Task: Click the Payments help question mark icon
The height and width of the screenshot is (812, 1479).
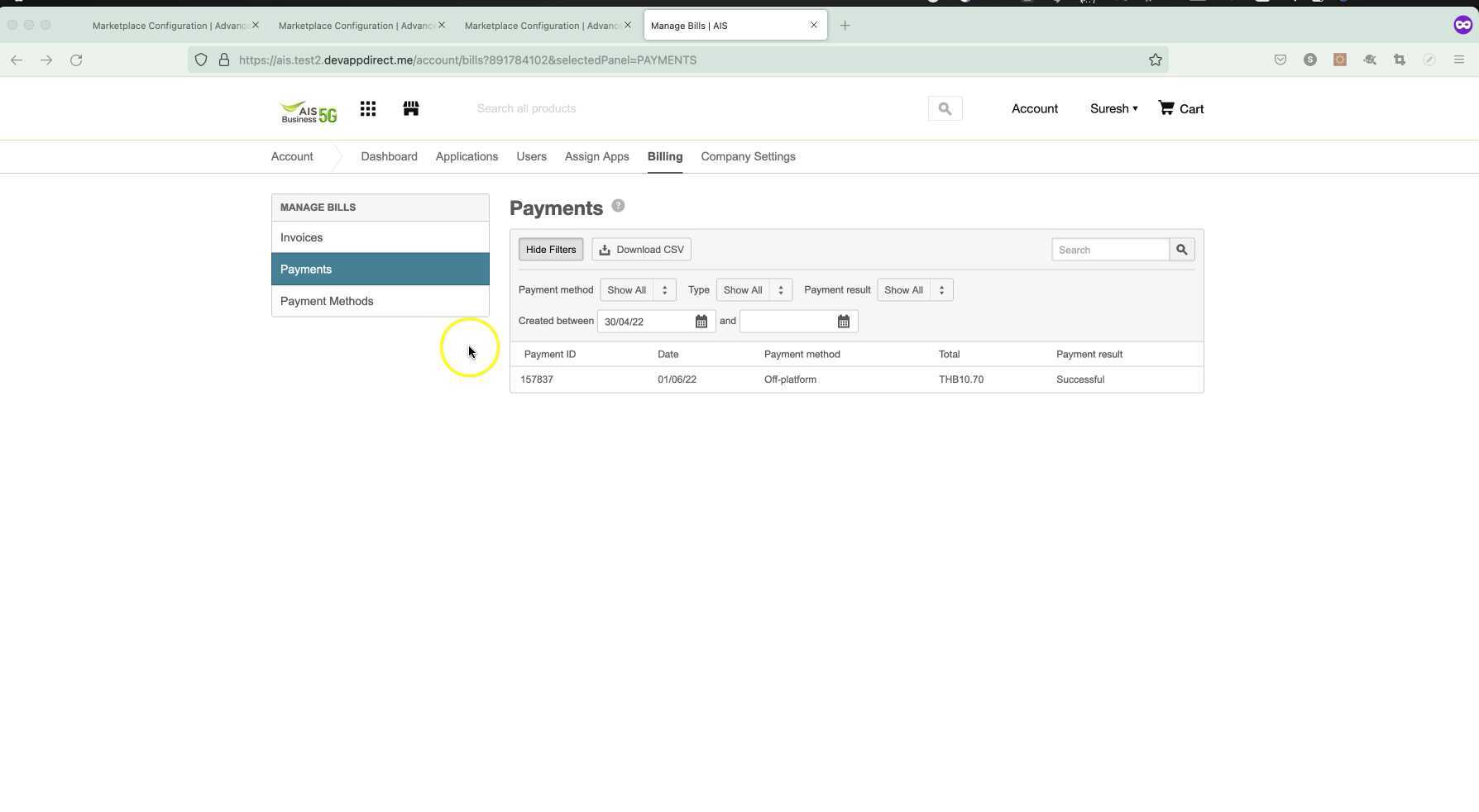Action: click(x=618, y=207)
